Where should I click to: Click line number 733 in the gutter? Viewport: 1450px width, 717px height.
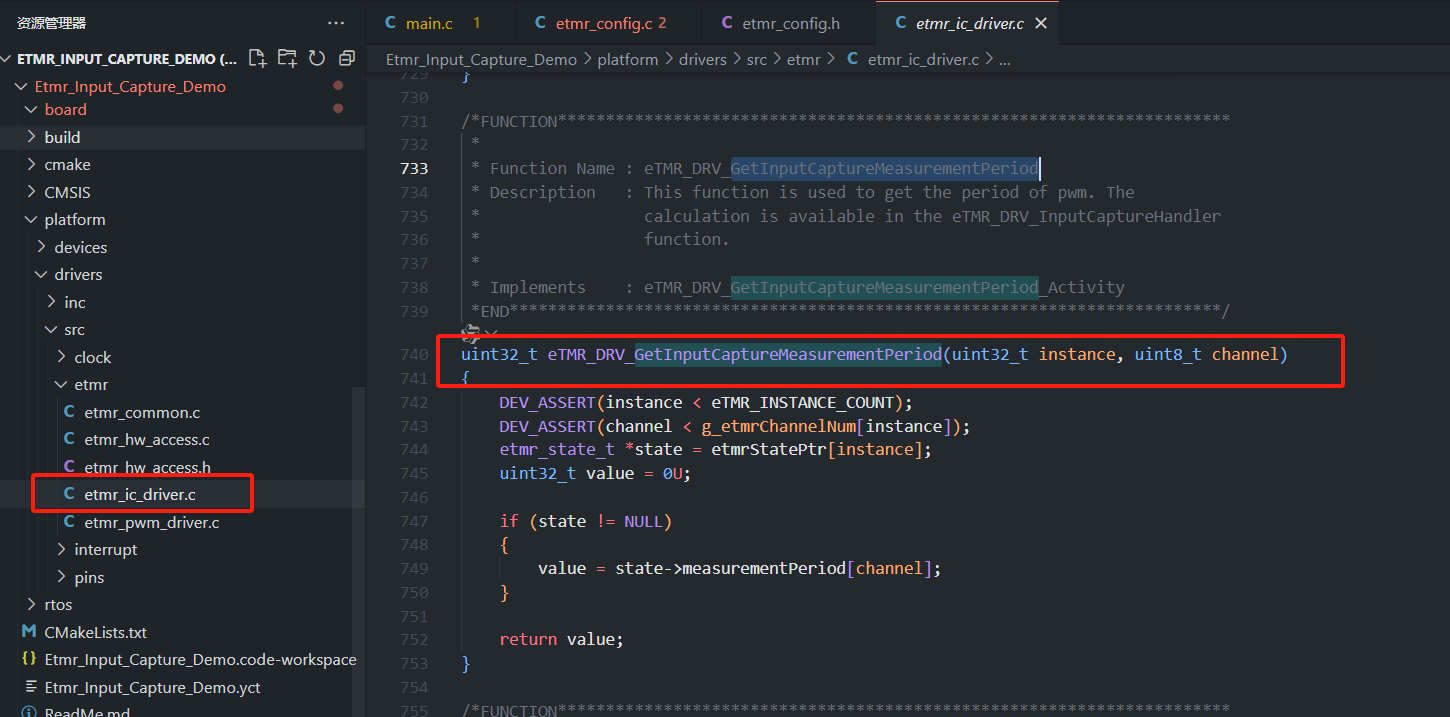click(413, 168)
